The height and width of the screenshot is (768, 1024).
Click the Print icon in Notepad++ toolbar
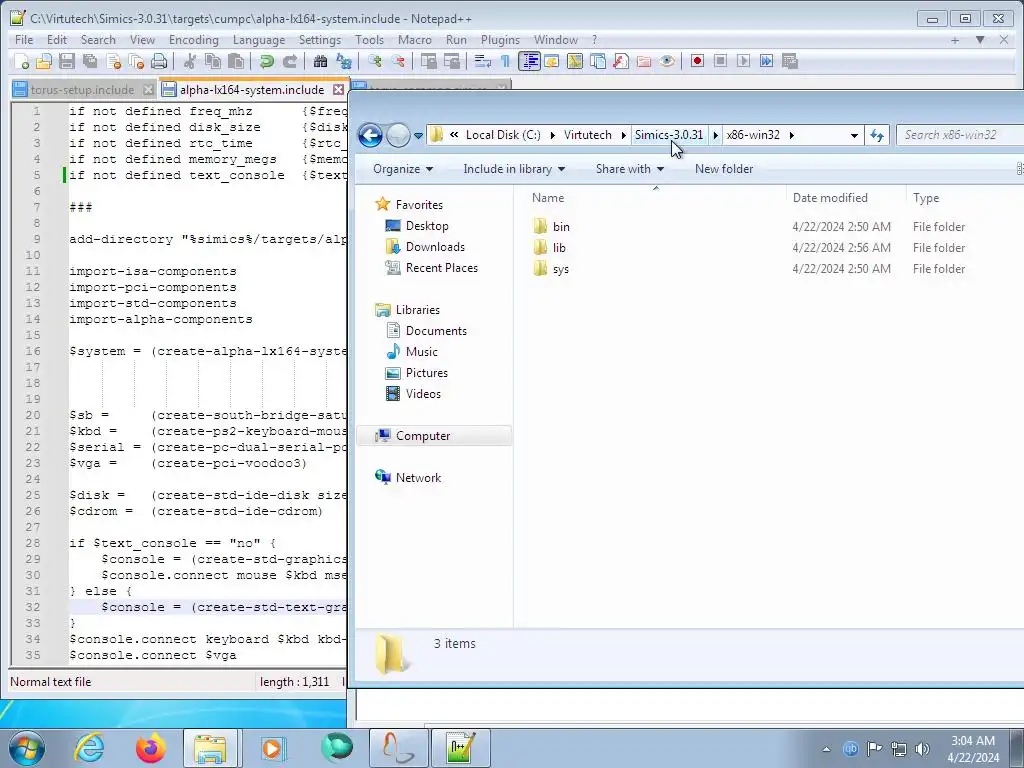tap(159, 61)
